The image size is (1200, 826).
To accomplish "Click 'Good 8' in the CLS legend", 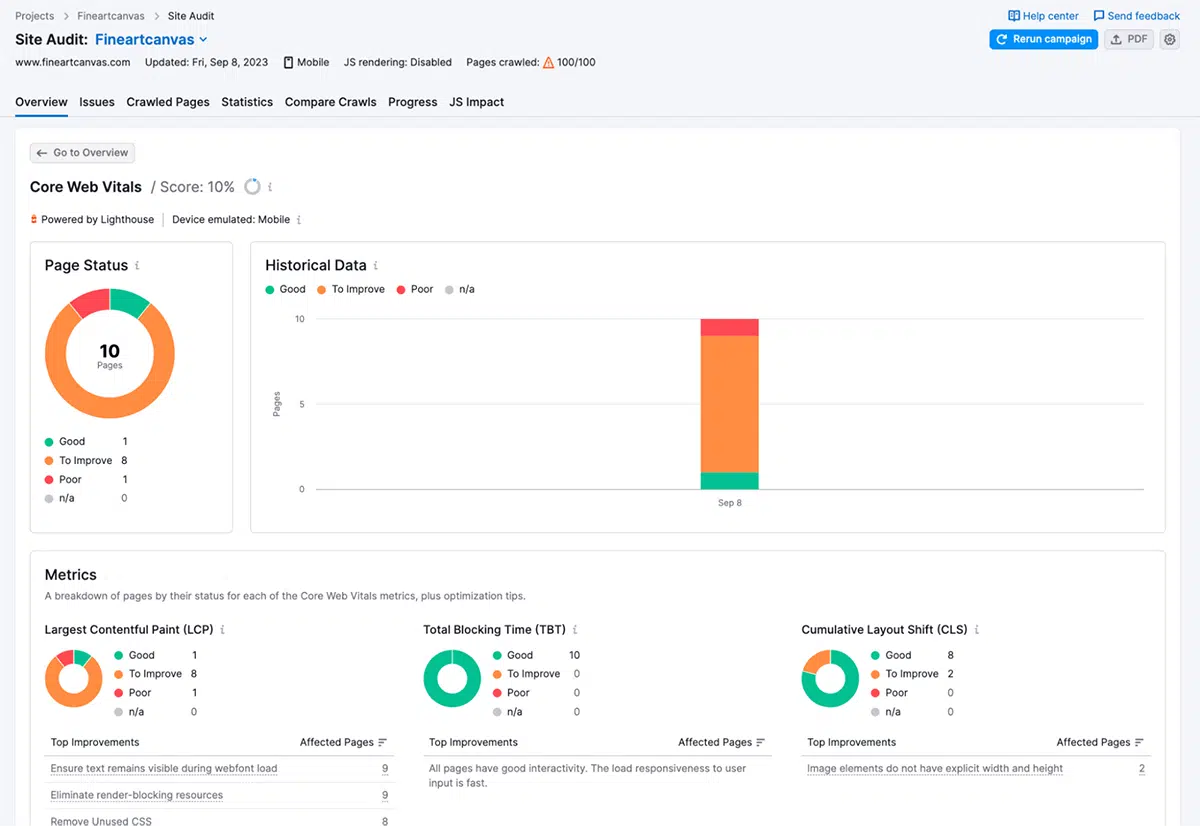I will [x=912, y=655].
